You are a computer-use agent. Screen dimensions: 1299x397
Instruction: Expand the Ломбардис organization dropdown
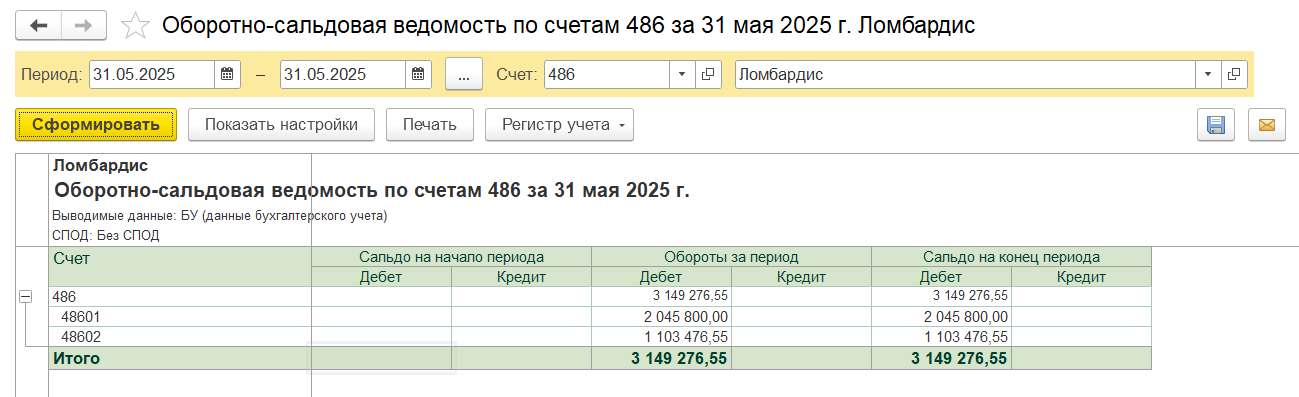pos(1208,75)
